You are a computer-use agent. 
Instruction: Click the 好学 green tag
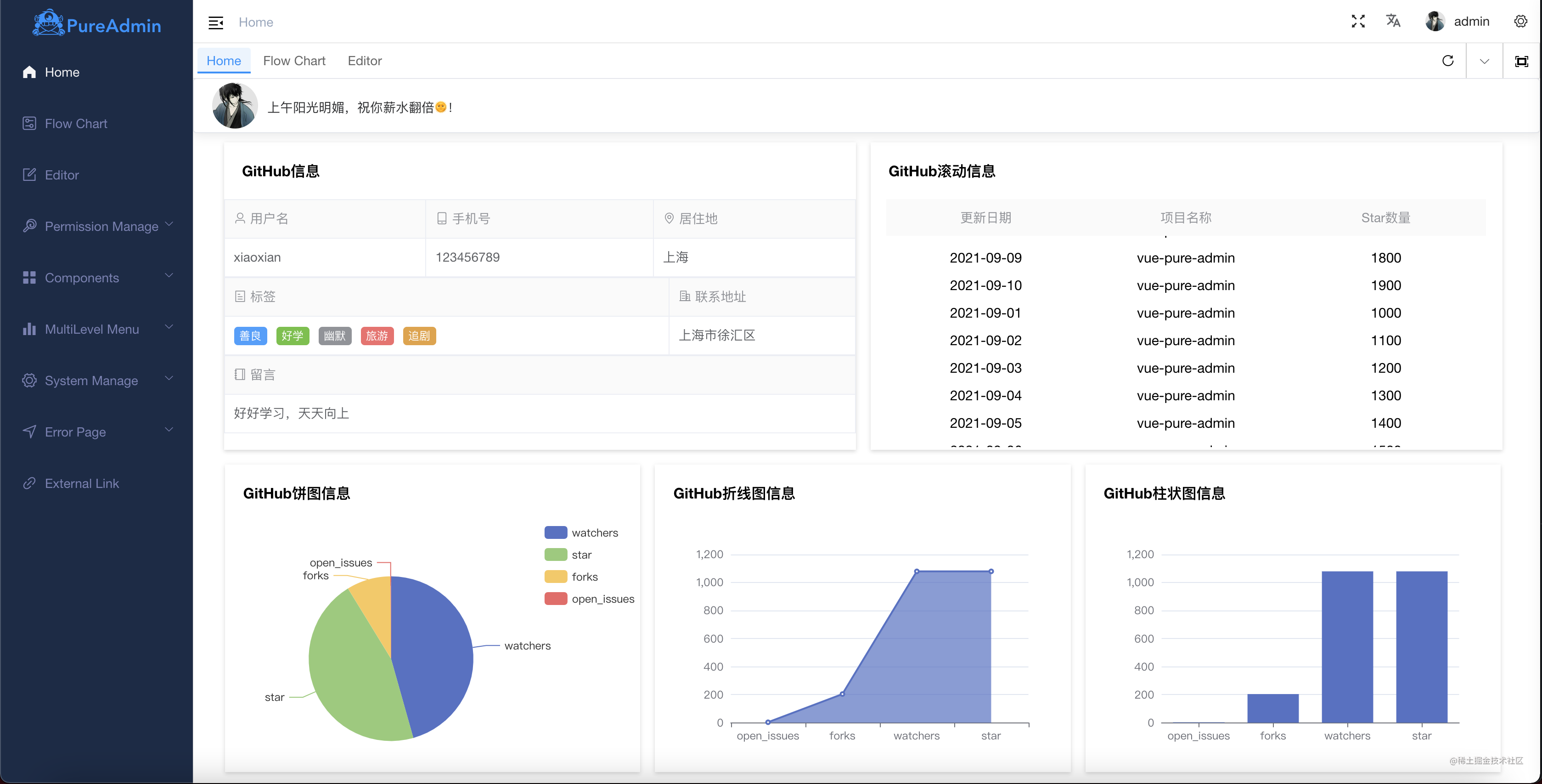[x=293, y=336]
